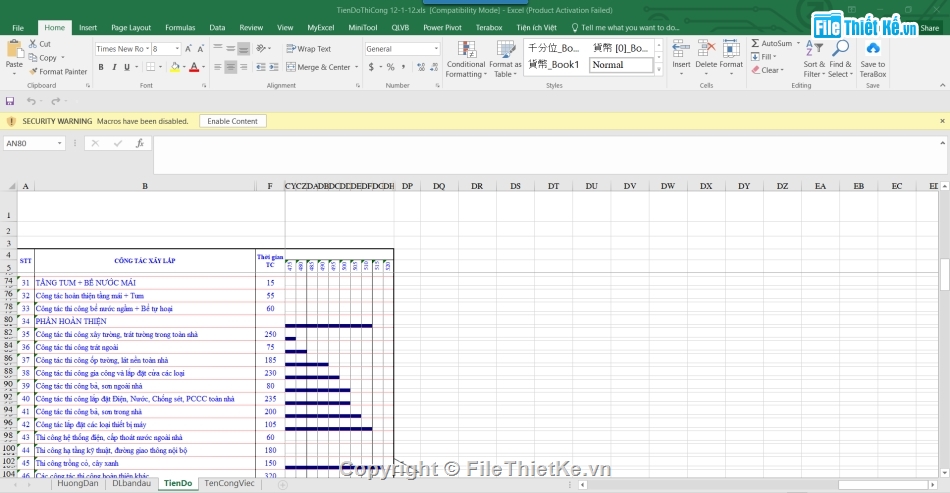The image size is (950, 493).
Task: Open the font name dropdown Times New Roman
Action: pyautogui.click(x=146, y=49)
